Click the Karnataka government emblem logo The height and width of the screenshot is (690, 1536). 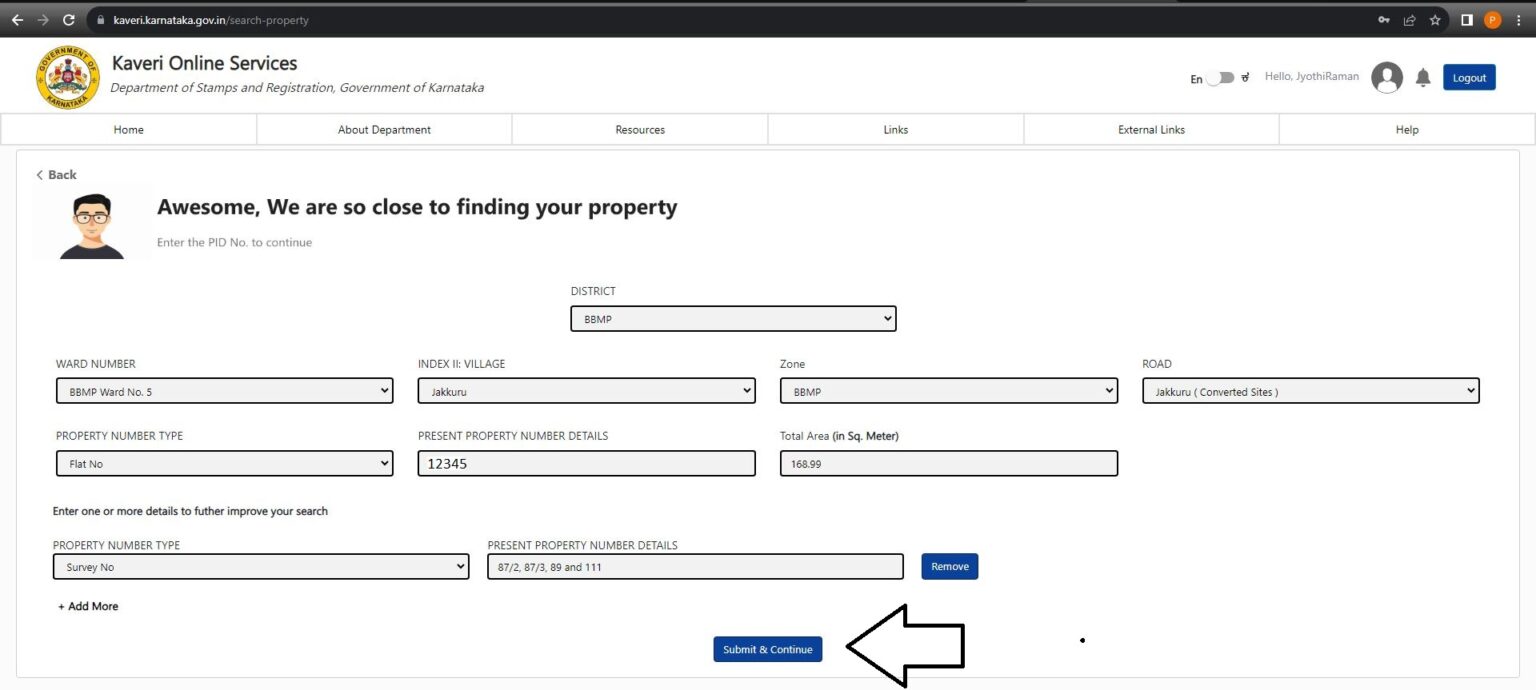[68, 77]
